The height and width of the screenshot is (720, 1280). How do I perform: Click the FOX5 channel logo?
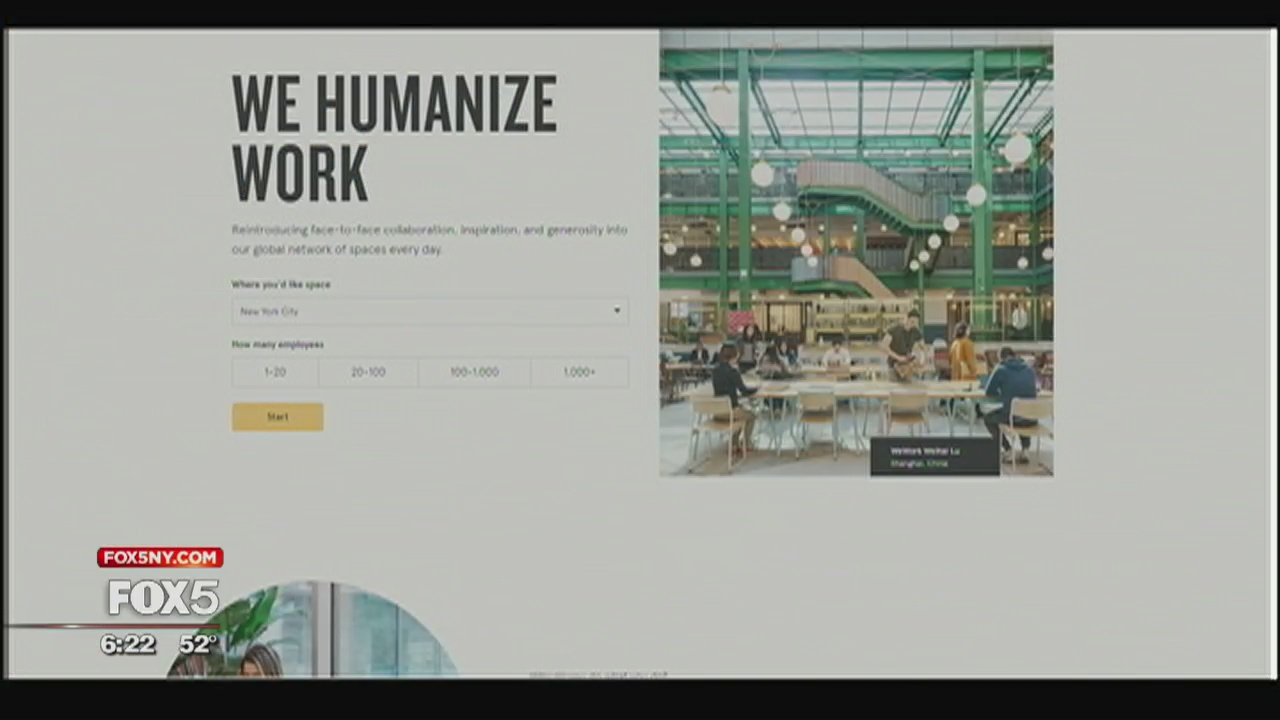163,598
